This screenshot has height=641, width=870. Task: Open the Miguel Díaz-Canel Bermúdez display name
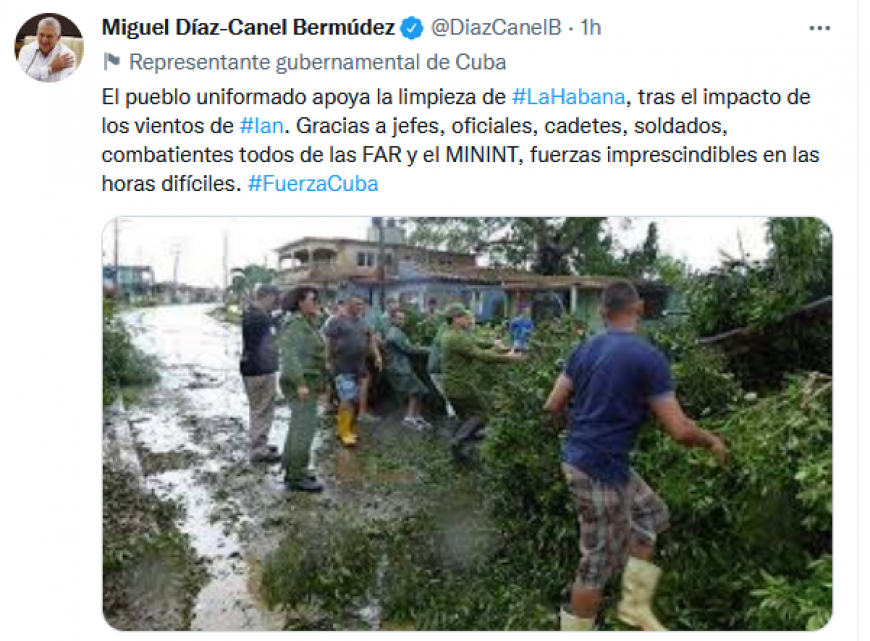point(248,28)
